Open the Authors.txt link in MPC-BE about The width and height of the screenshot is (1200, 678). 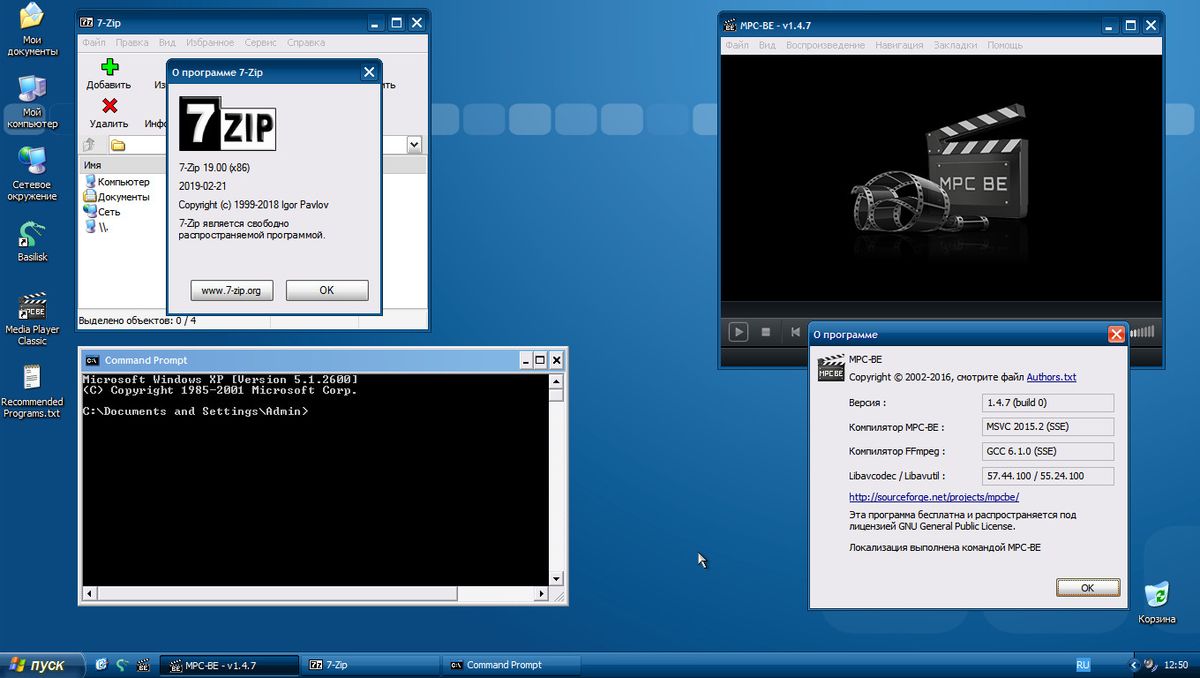pos(1050,377)
